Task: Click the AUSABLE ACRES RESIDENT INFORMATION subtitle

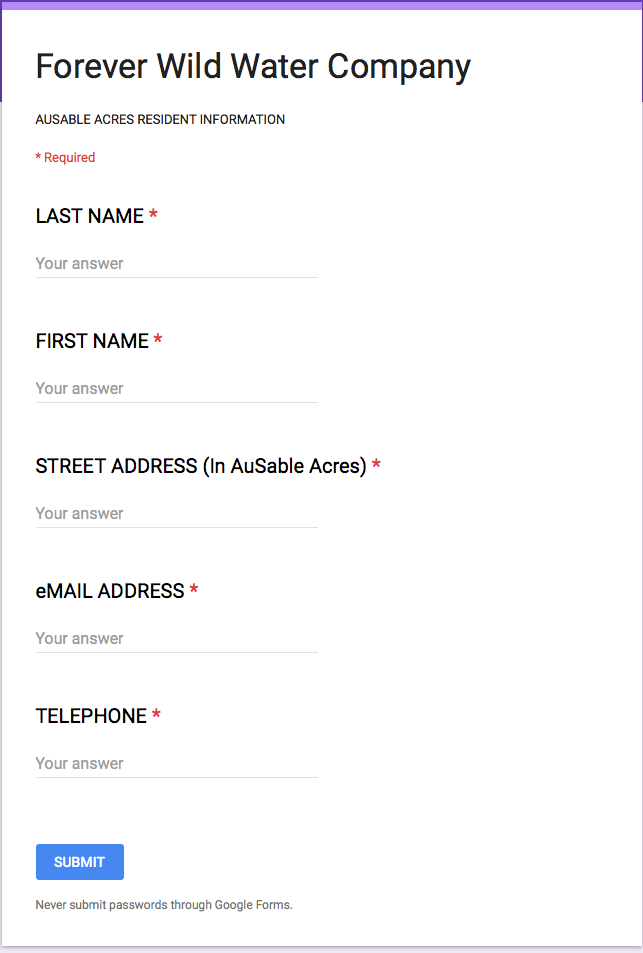Action: pos(160,120)
